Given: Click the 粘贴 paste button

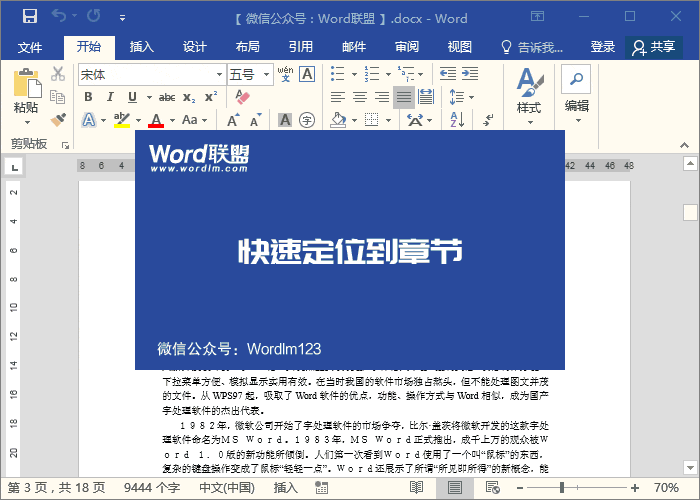Looking at the screenshot, I should 26,96.
